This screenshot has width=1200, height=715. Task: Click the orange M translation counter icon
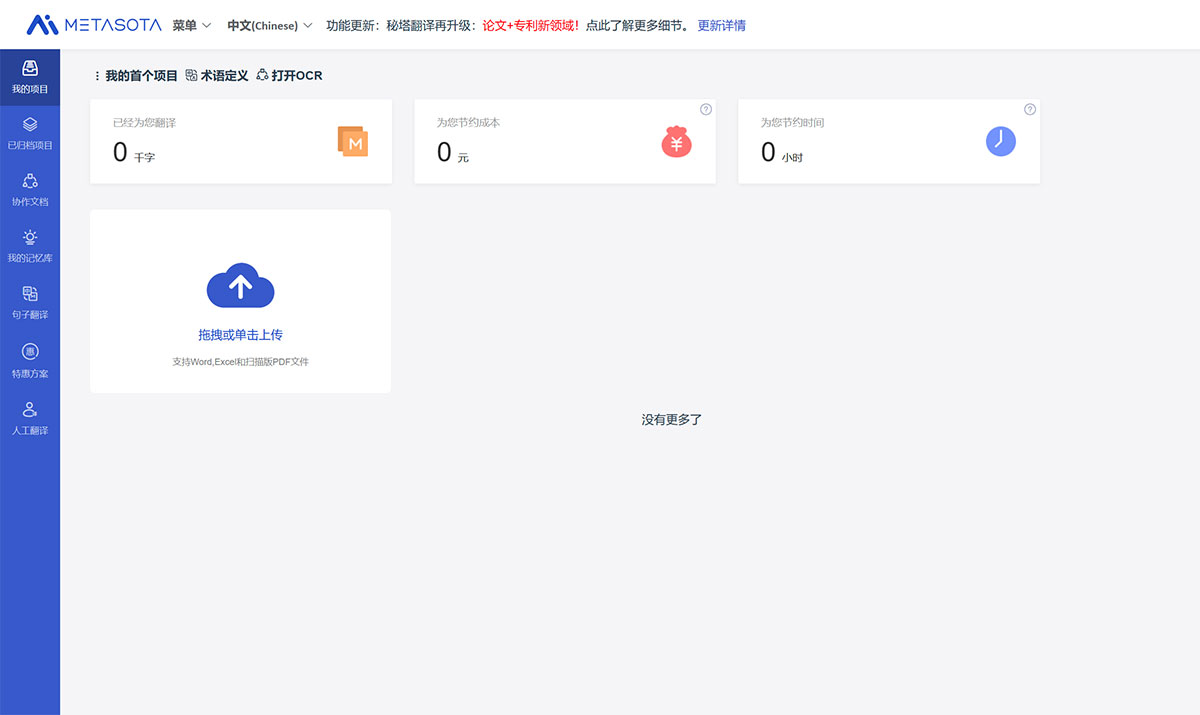(x=352, y=142)
